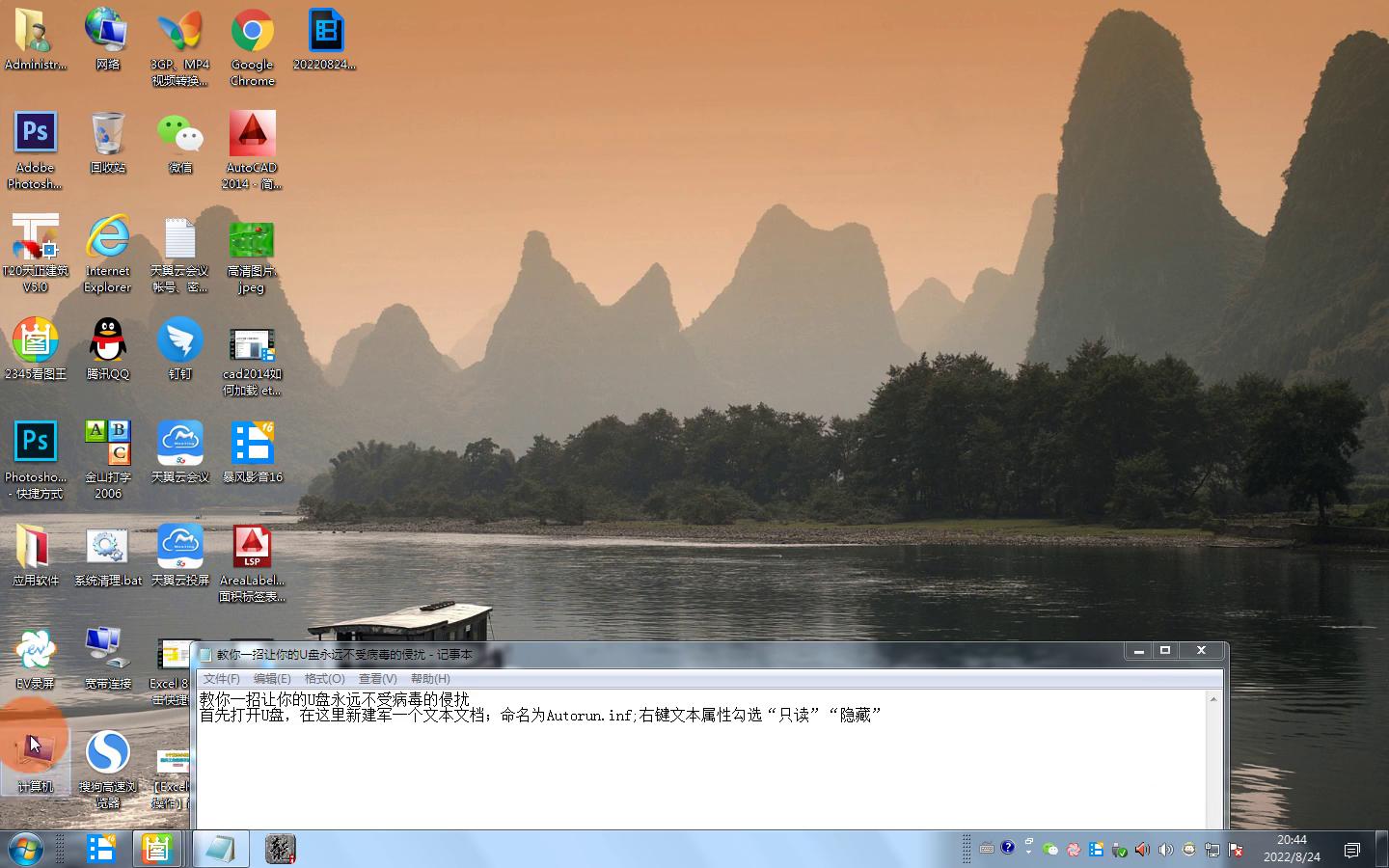1389x868 pixels.
Task: Select the Internet Explorer desktop icon
Action: tap(107, 238)
